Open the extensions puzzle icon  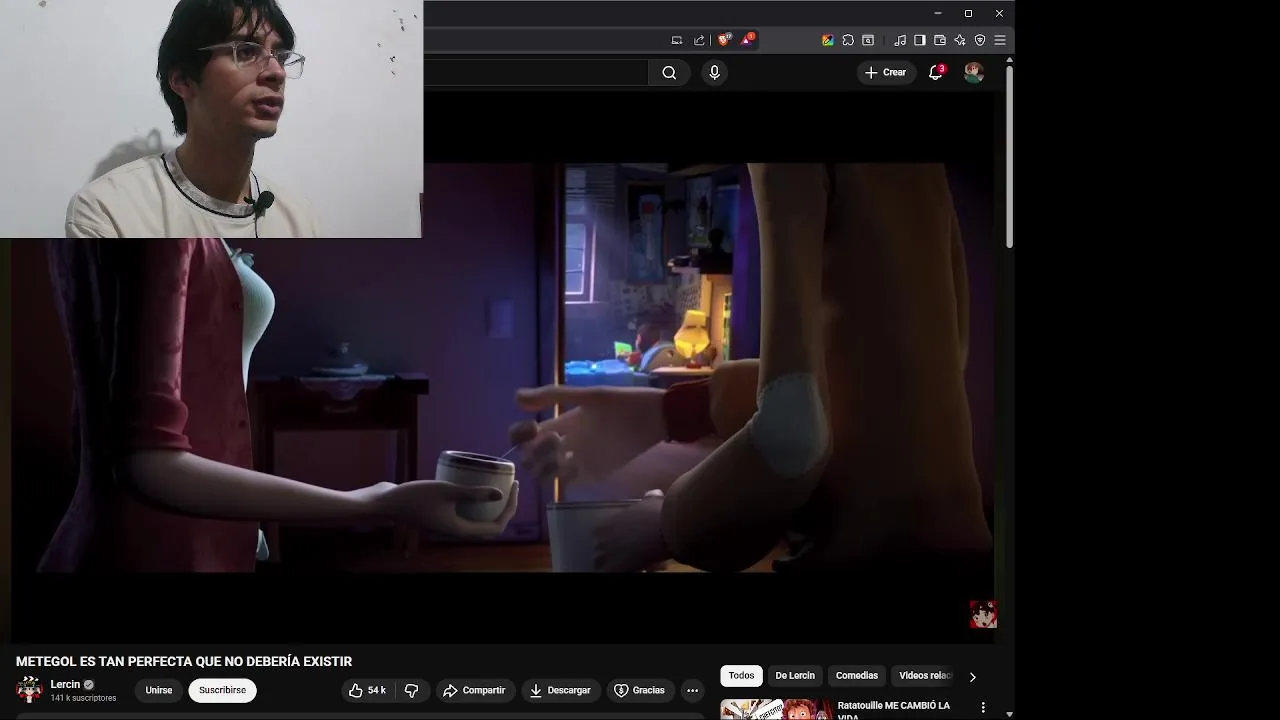click(x=848, y=40)
